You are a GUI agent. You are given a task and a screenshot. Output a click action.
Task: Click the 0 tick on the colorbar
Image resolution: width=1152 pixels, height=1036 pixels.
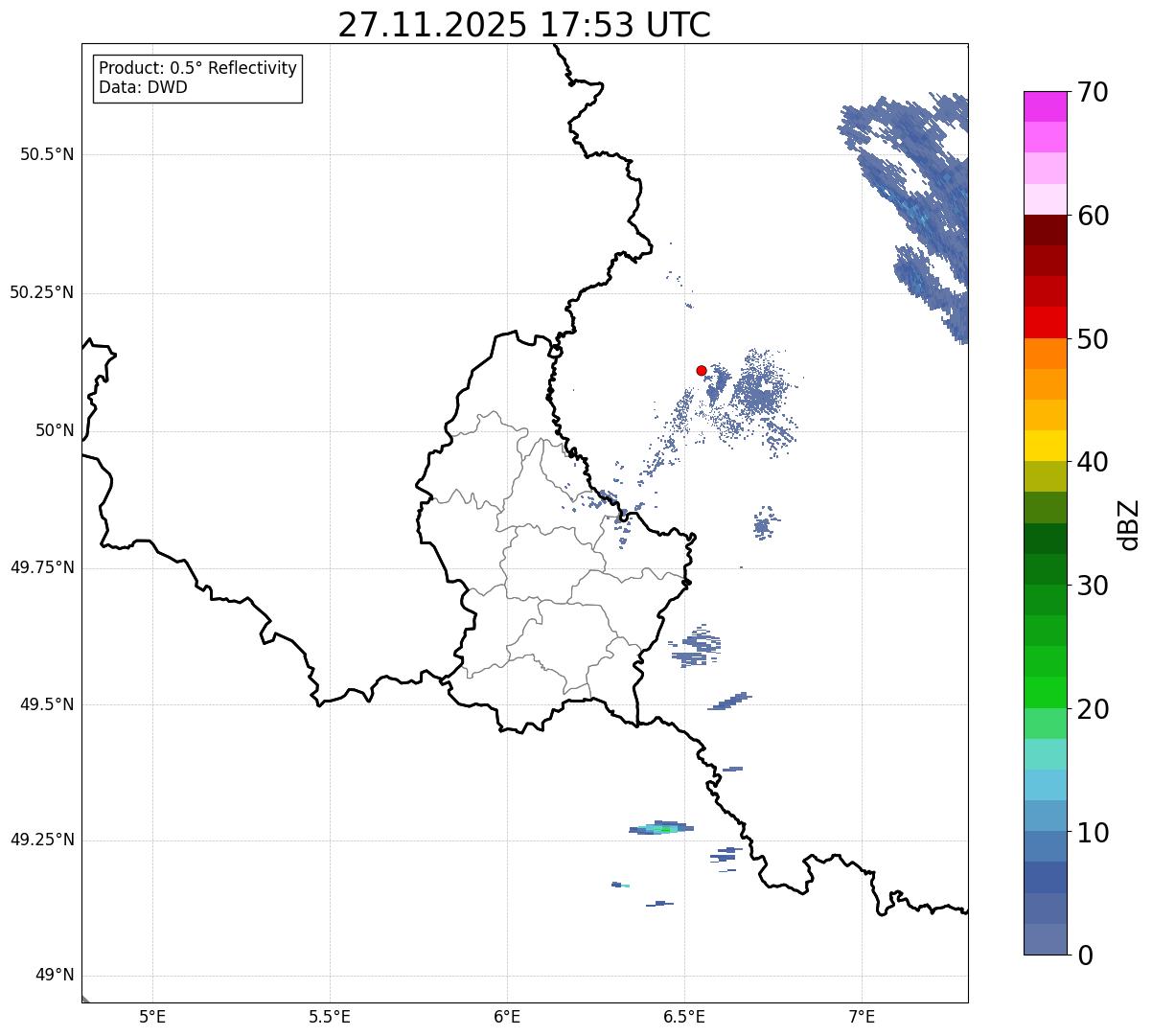click(1086, 955)
